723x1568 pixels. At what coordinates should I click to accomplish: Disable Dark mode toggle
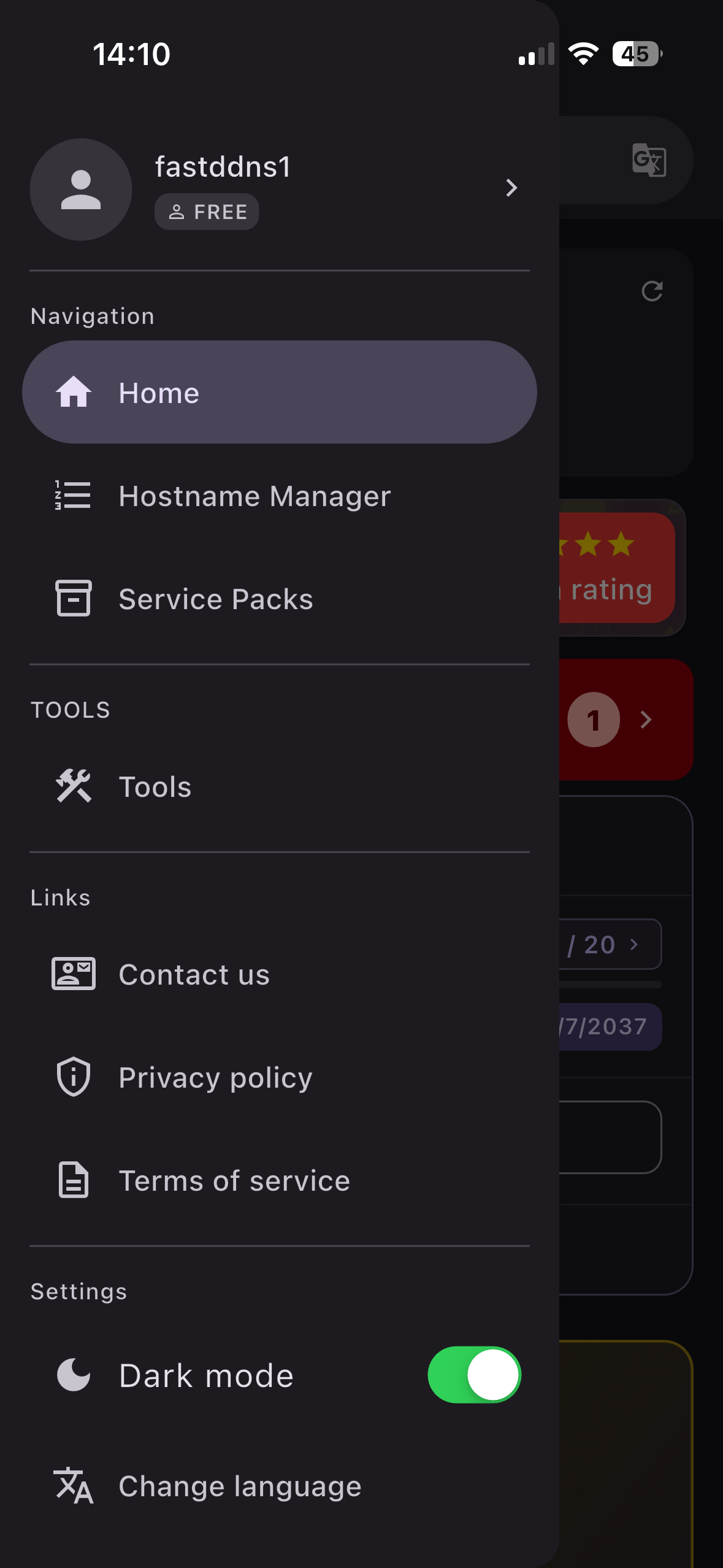point(473,1375)
